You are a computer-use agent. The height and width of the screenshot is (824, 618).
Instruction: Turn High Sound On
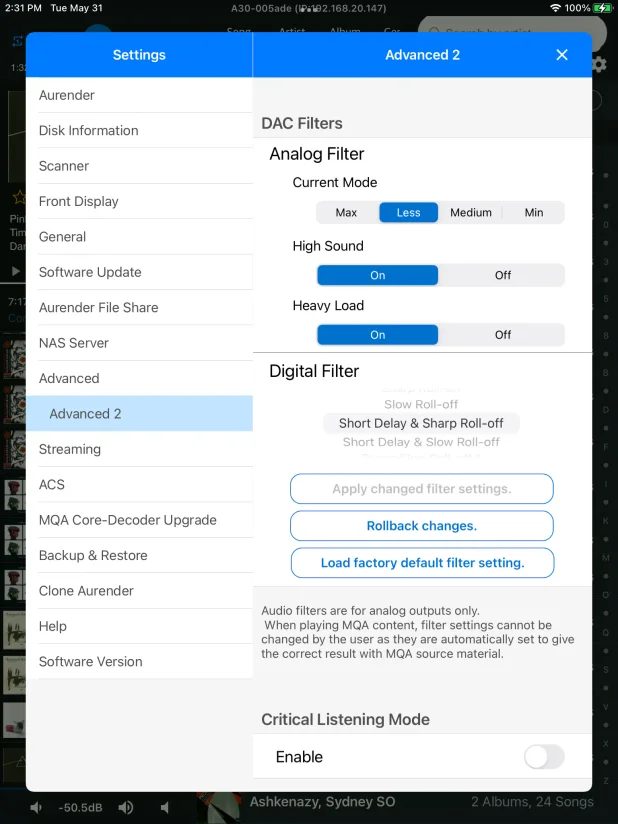(377, 275)
